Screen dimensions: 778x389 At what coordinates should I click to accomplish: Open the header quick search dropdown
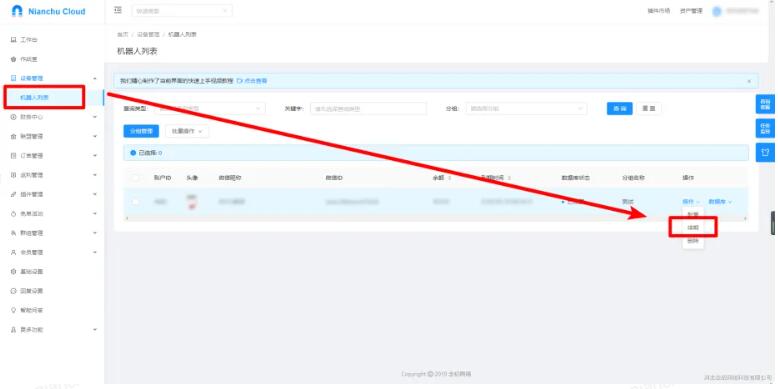[182, 10]
